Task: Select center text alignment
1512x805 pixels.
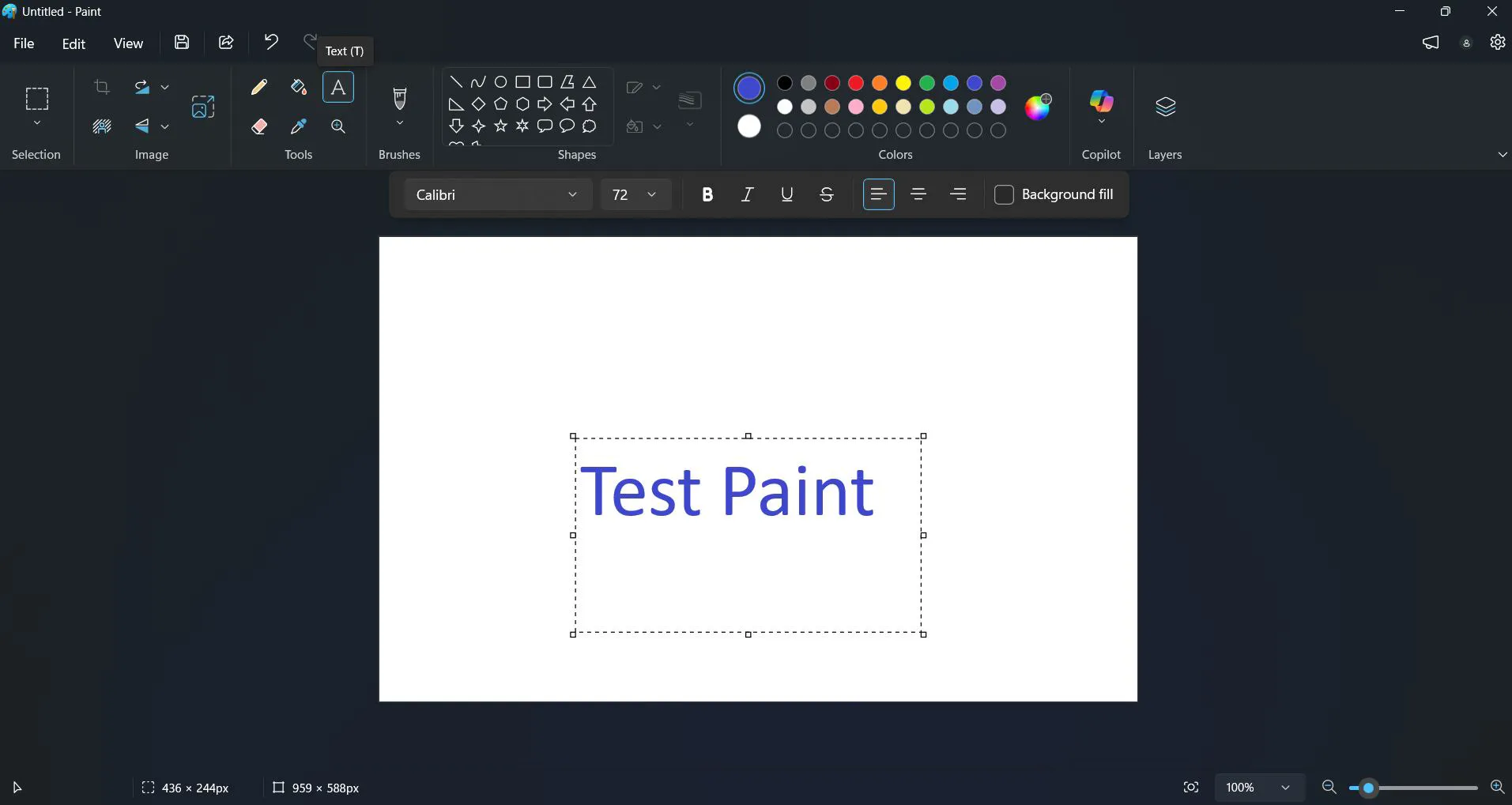Action: tap(919, 194)
